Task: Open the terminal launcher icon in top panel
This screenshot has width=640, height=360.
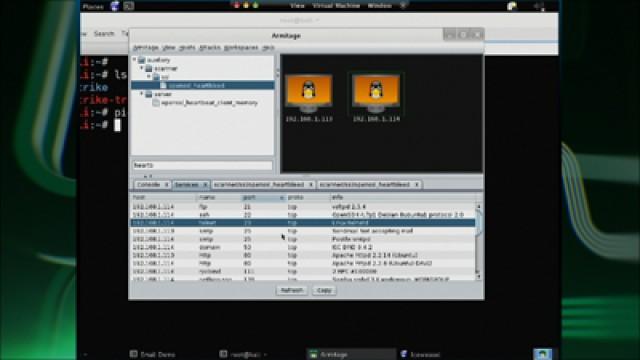Action: click(129, 6)
